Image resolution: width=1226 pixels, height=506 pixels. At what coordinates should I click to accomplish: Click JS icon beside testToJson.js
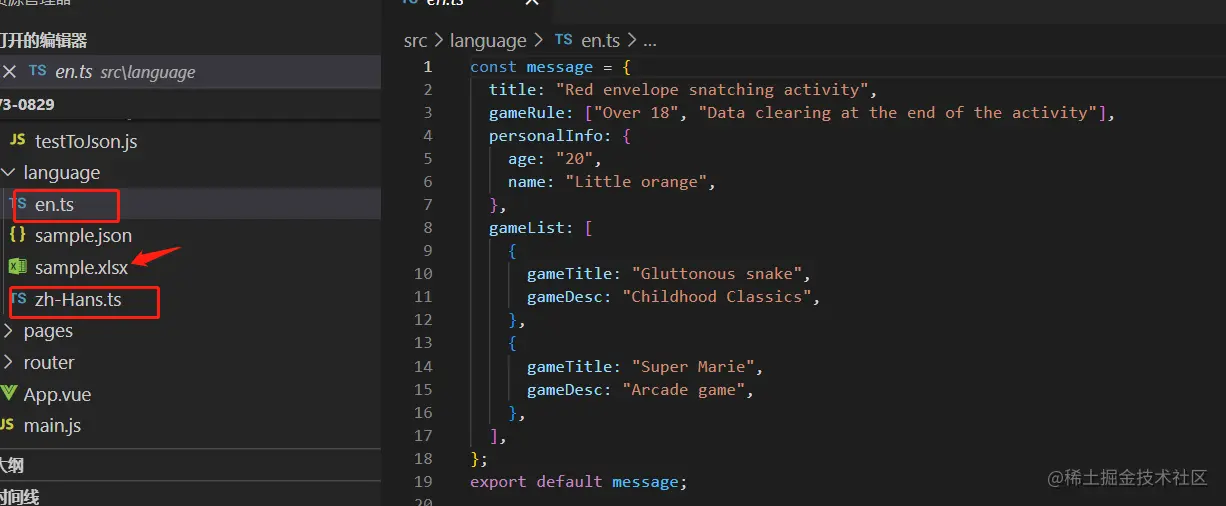coord(17,141)
